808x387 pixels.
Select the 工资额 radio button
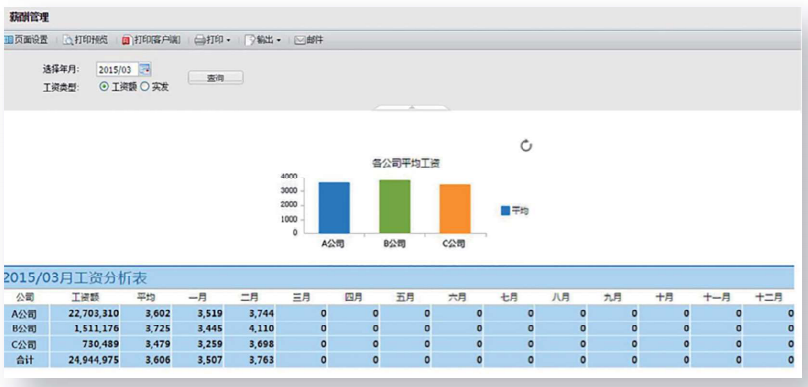pos(104,87)
